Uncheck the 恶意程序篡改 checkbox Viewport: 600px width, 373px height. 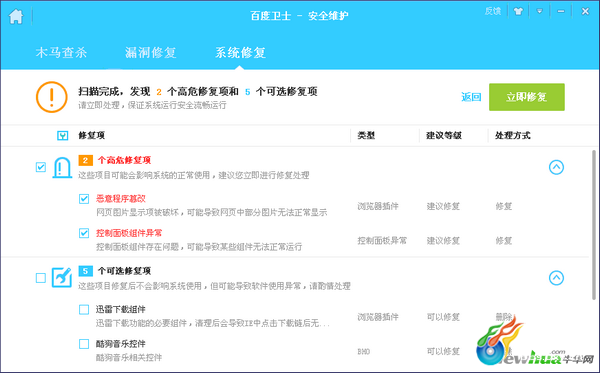tap(84, 199)
